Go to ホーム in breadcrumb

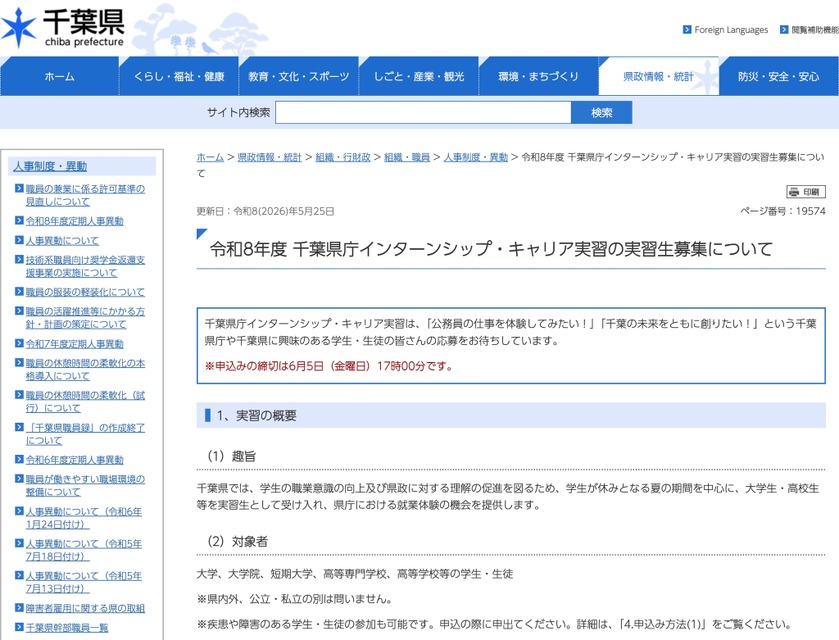coord(210,157)
